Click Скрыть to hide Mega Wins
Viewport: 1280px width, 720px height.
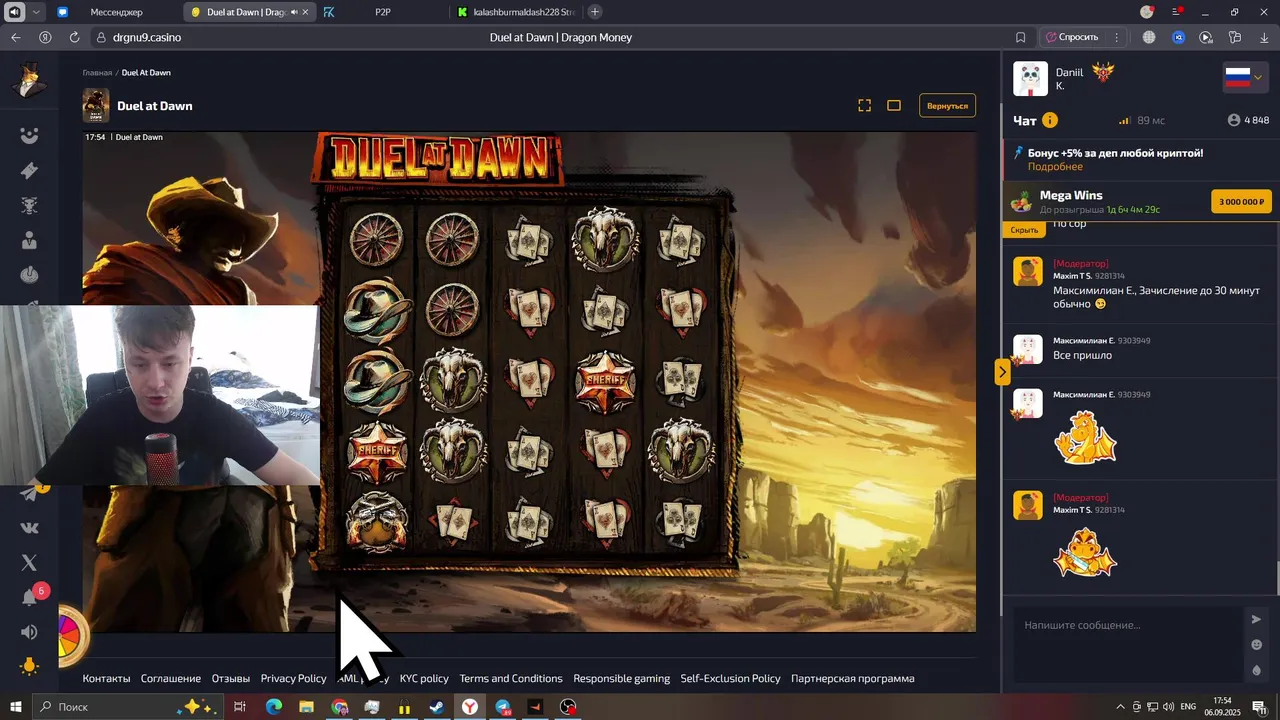tap(1024, 230)
